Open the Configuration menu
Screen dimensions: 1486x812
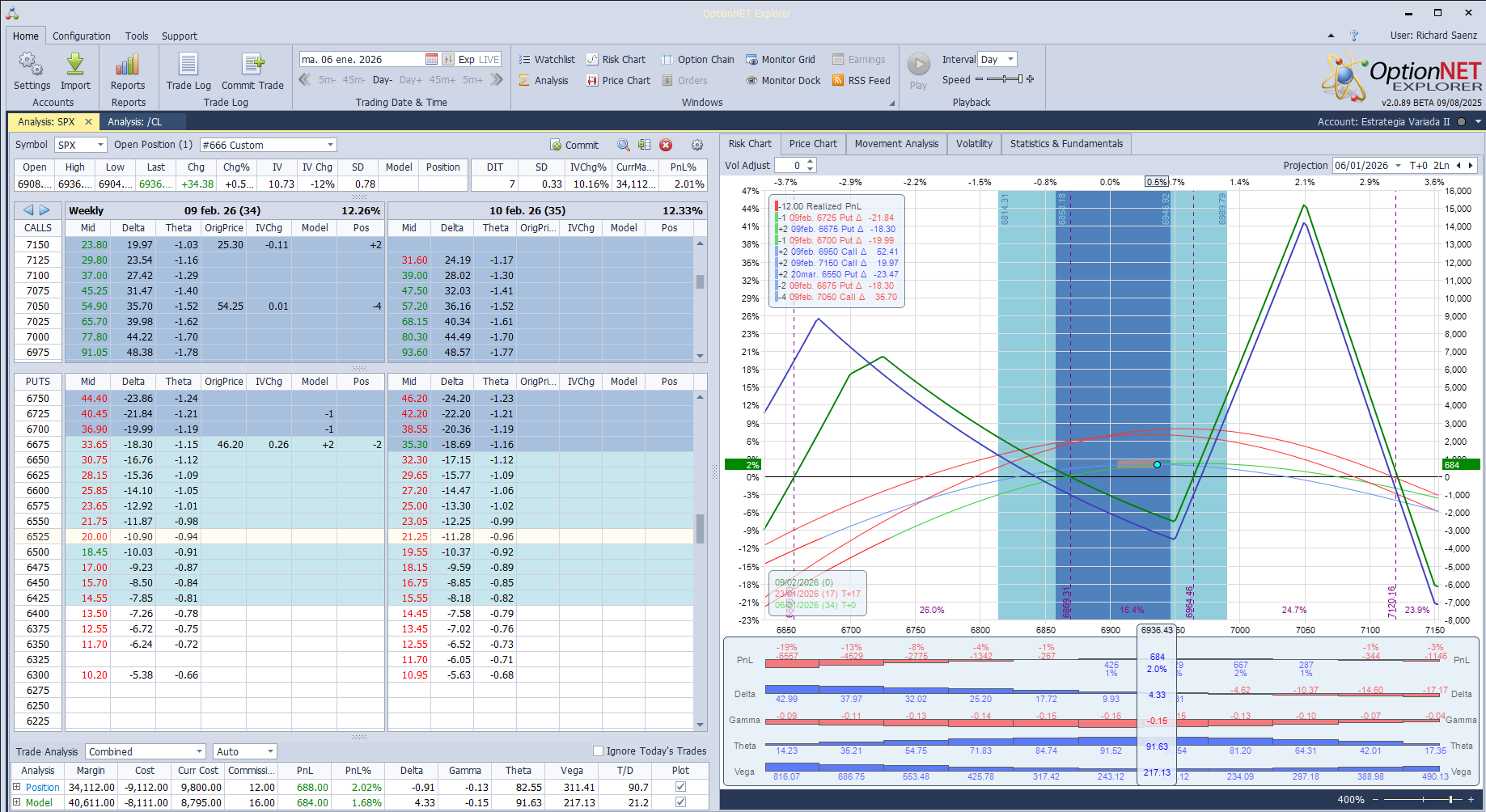click(82, 36)
